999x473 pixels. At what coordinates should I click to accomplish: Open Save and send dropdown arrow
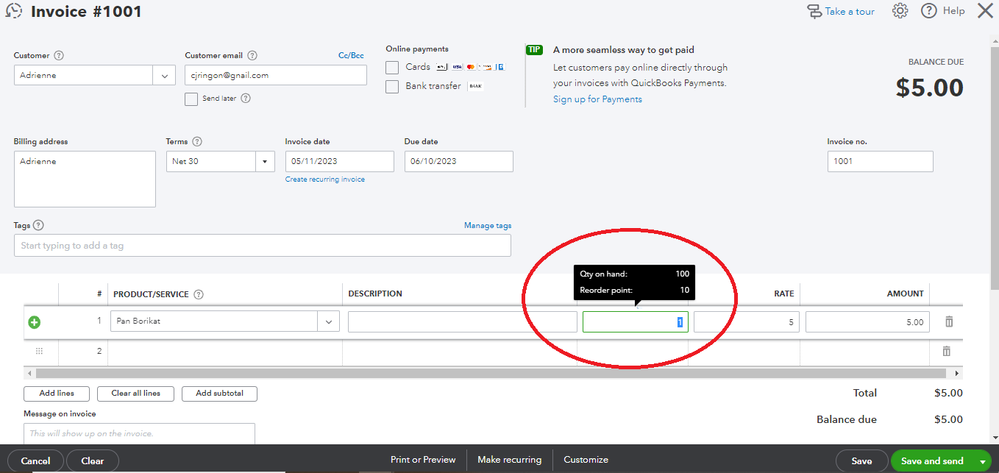982,461
